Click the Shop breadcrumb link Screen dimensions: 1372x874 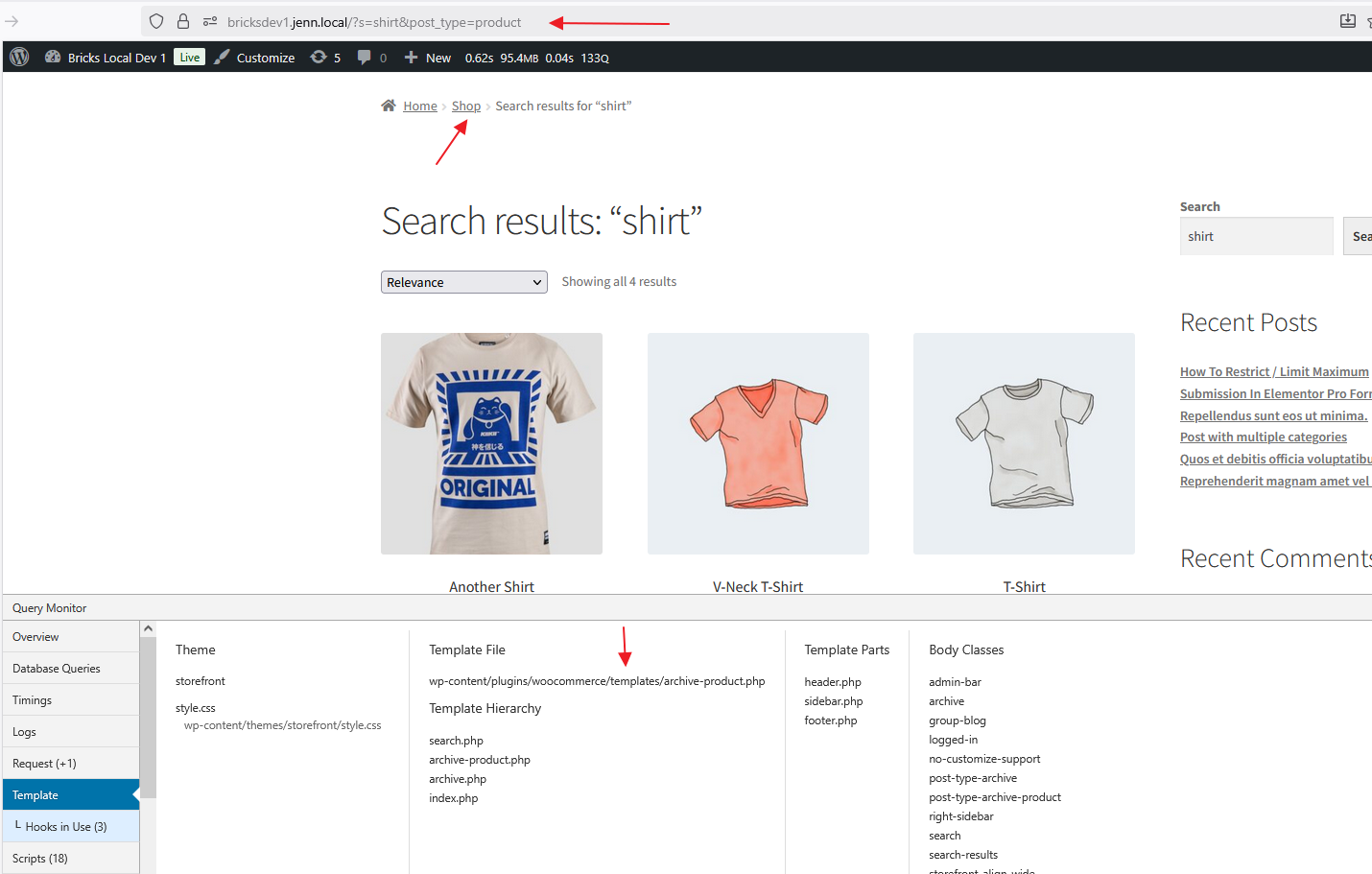[466, 106]
